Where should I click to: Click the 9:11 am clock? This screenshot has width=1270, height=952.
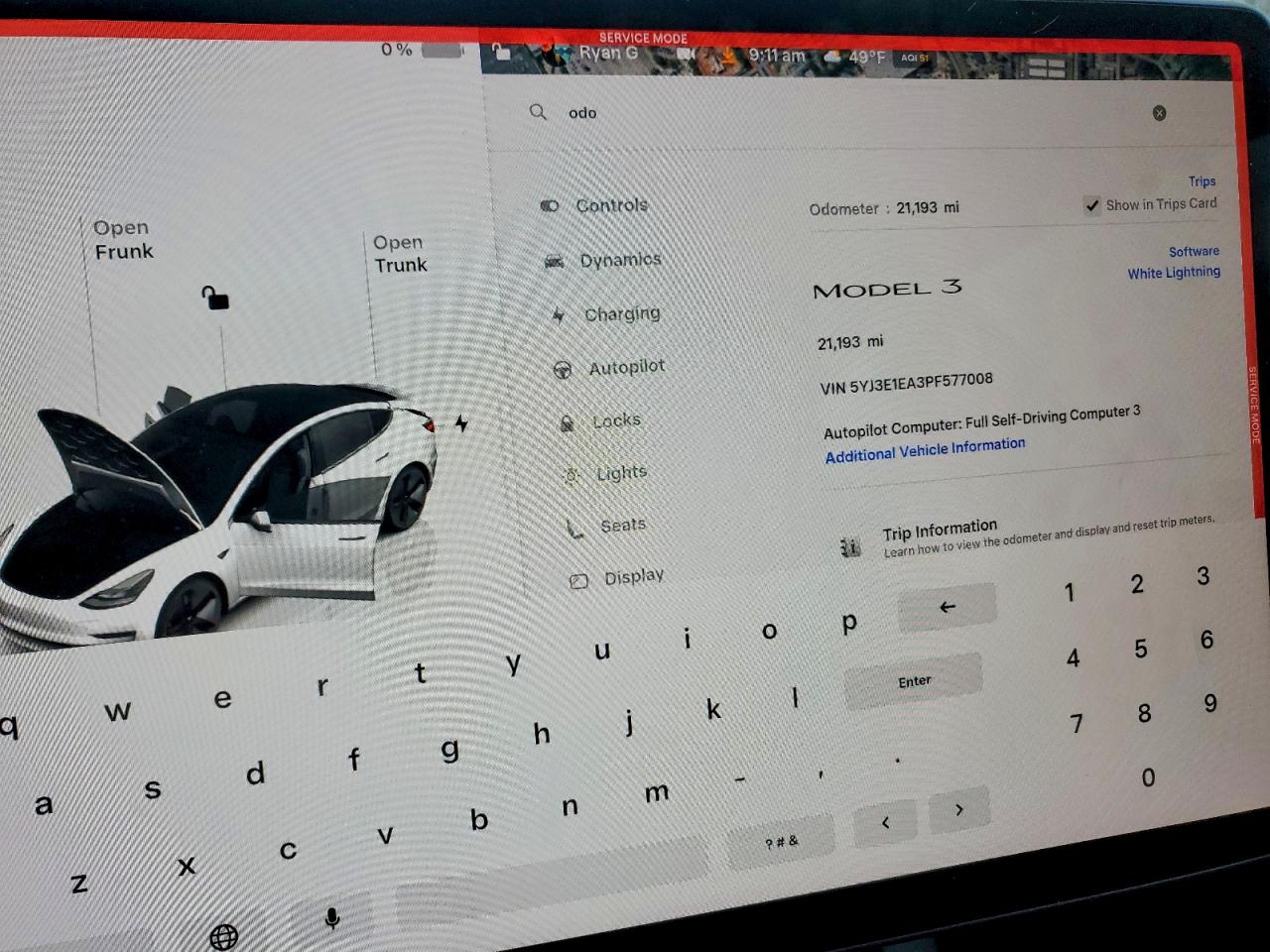777,56
